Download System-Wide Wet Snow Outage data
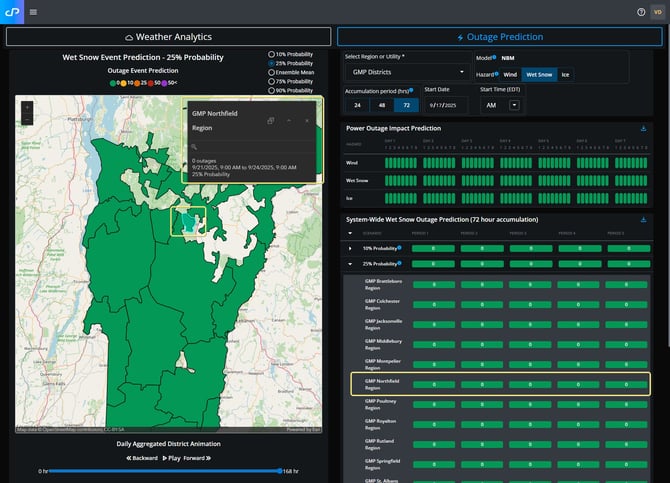Screen dimensions: 670x483 [643, 219]
